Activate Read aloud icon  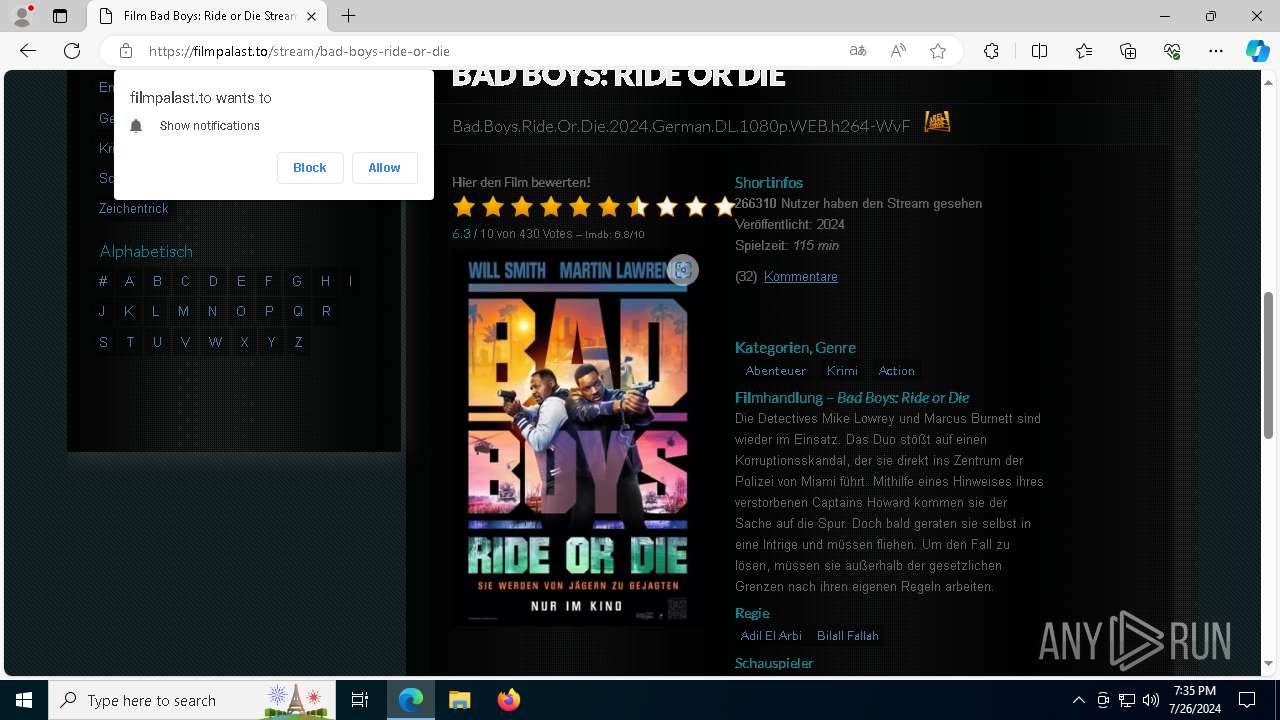tap(898, 51)
